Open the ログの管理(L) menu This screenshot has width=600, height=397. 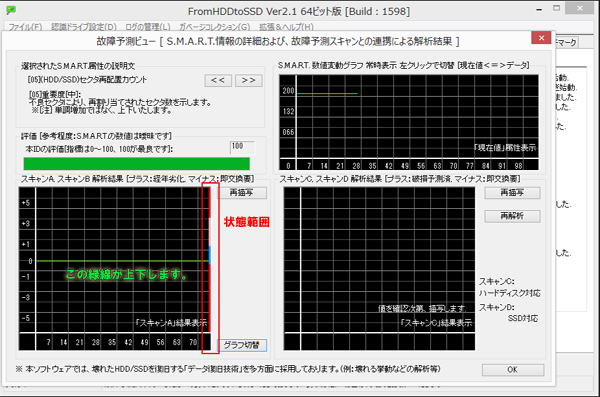pyautogui.click(x=148, y=27)
